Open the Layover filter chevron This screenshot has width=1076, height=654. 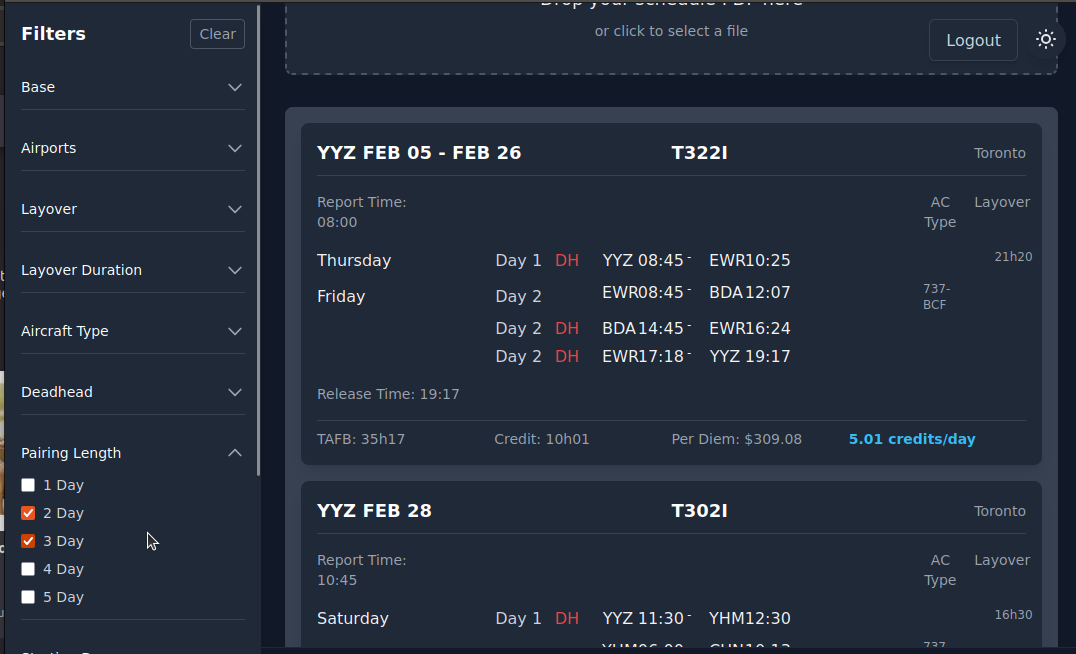coord(235,209)
